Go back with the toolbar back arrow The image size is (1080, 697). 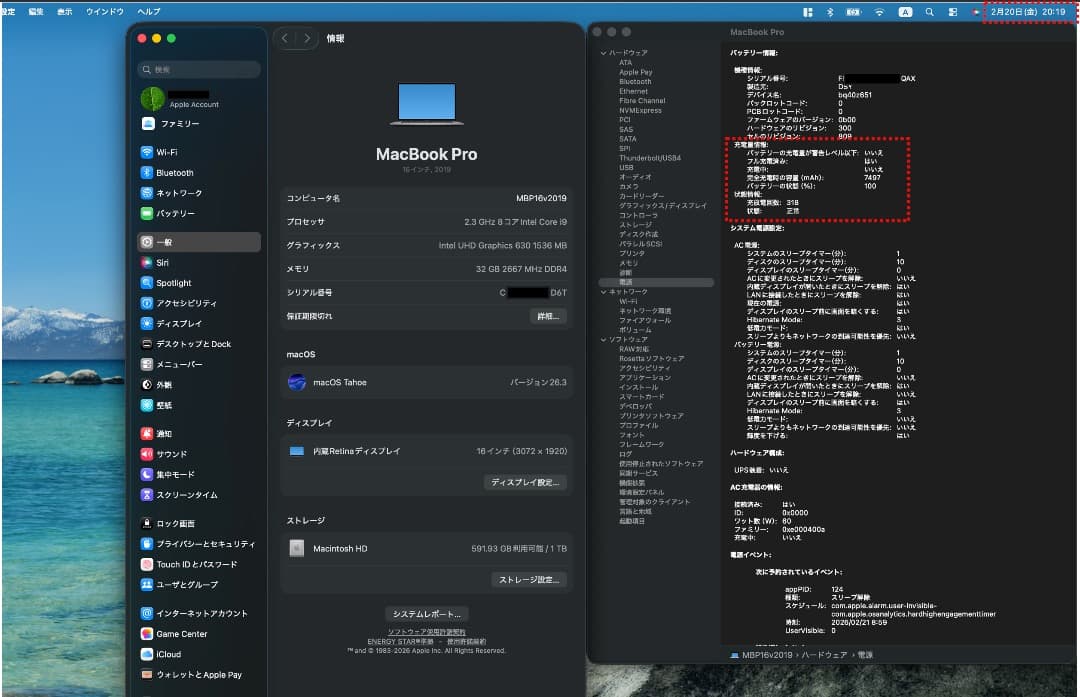[x=284, y=39]
